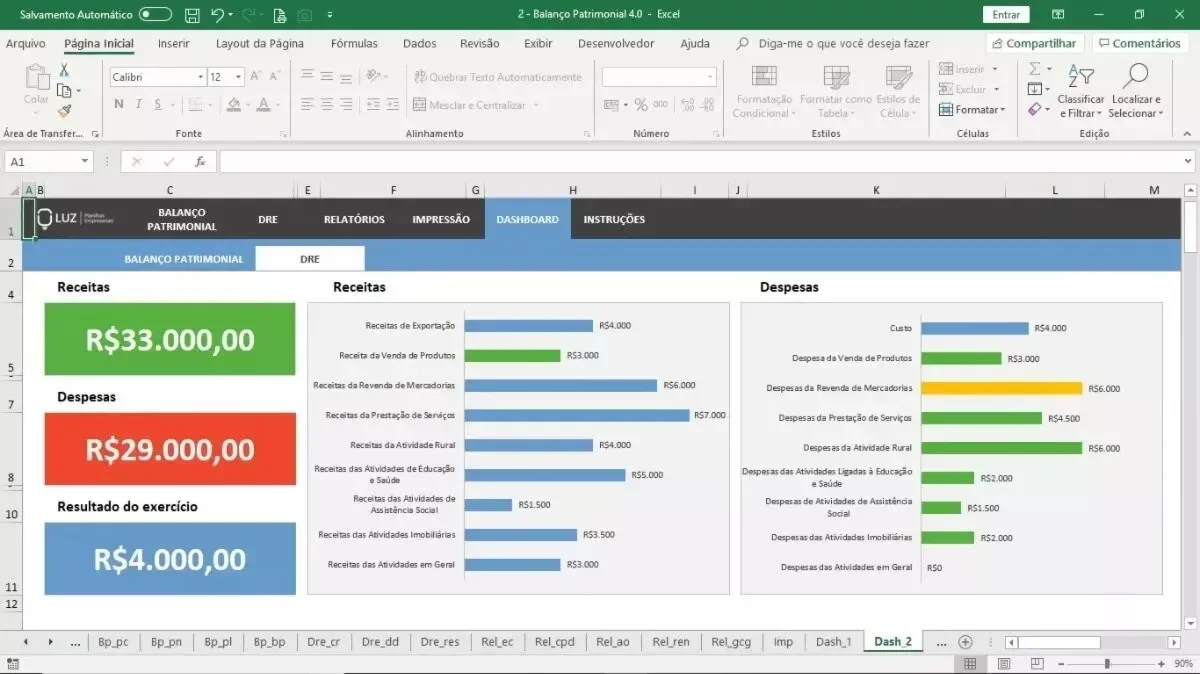Screen dimensions: 1200x674
Task: Switch to the DRE toggle under header
Action: 310,258
